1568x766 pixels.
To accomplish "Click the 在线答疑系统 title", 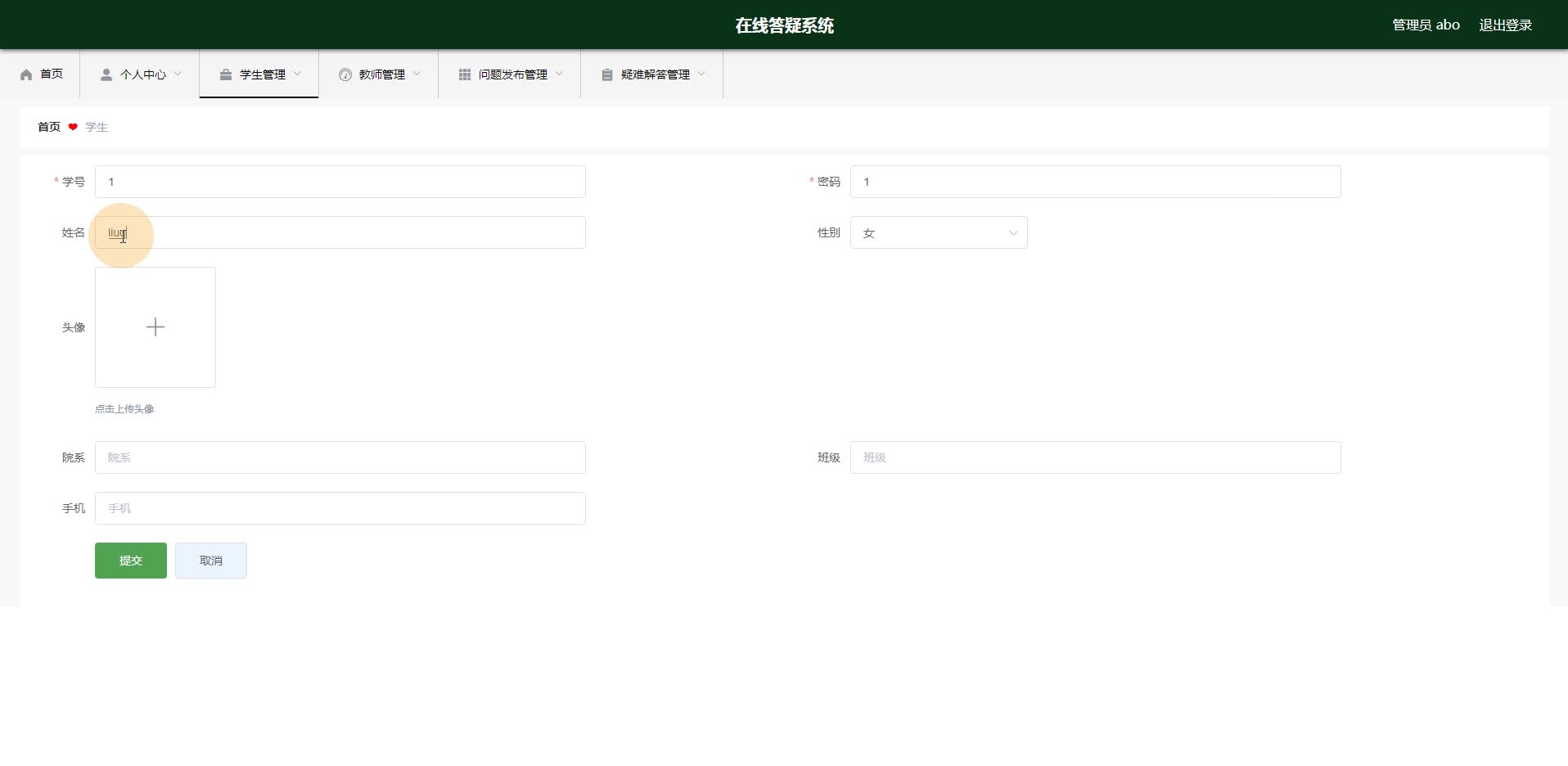I will pos(784,25).
